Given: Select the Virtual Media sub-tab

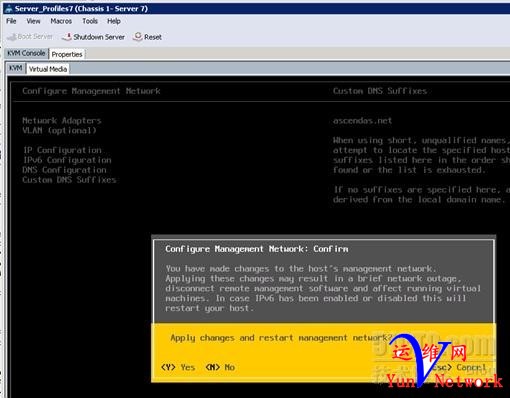Looking at the screenshot, I should [x=48, y=69].
